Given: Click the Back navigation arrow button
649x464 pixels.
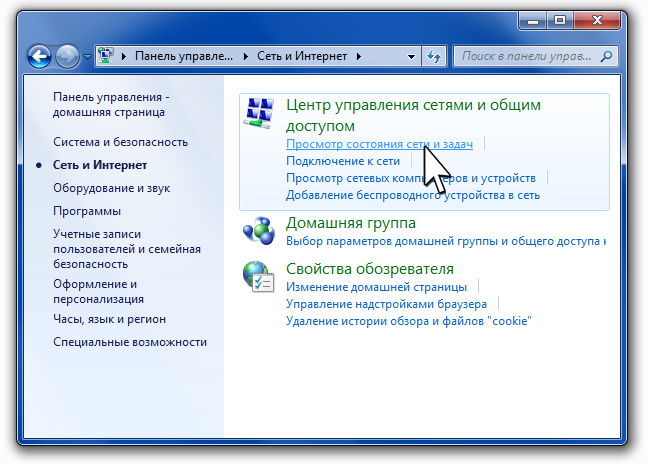Looking at the screenshot, I should coord(40,56).
